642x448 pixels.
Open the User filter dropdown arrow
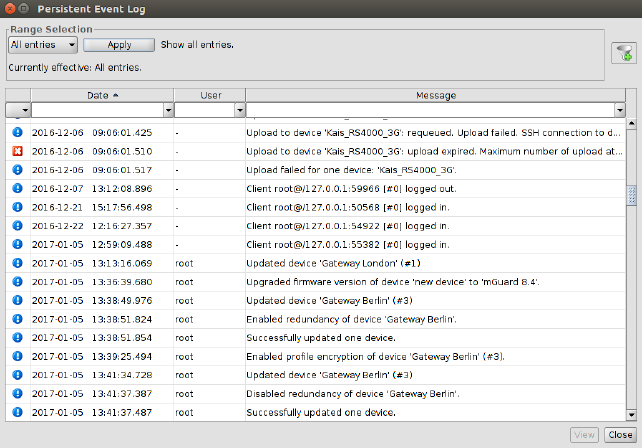pyautogui.click(x=239, y=110)
